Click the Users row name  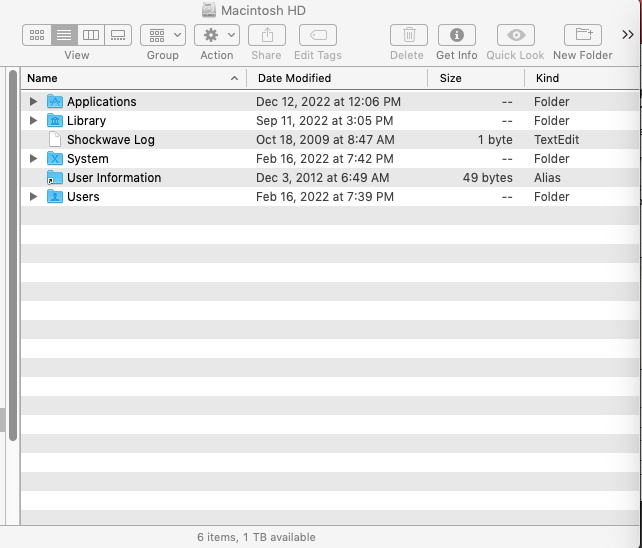83,197
